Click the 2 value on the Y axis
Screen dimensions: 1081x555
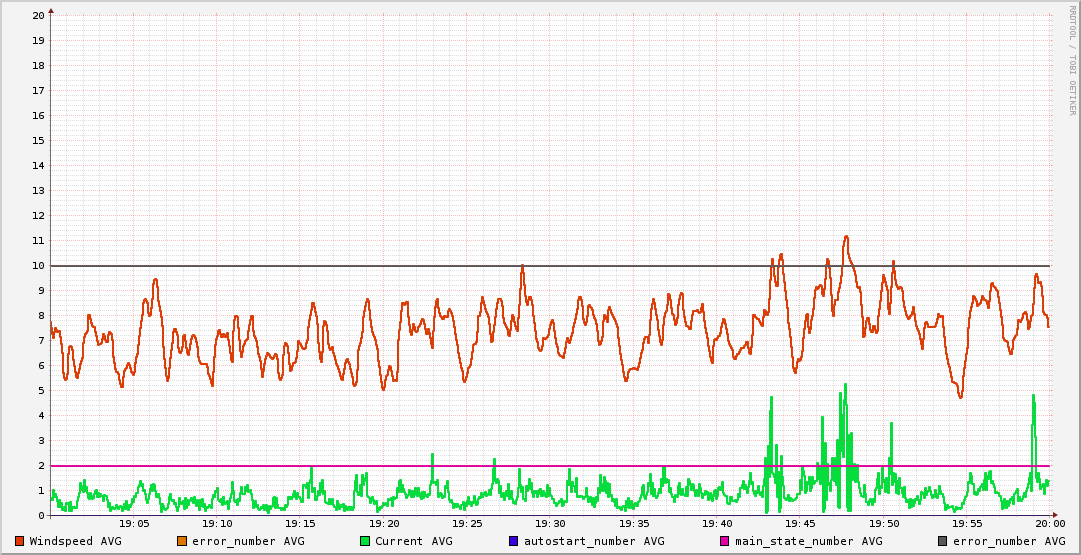(41, 466)
